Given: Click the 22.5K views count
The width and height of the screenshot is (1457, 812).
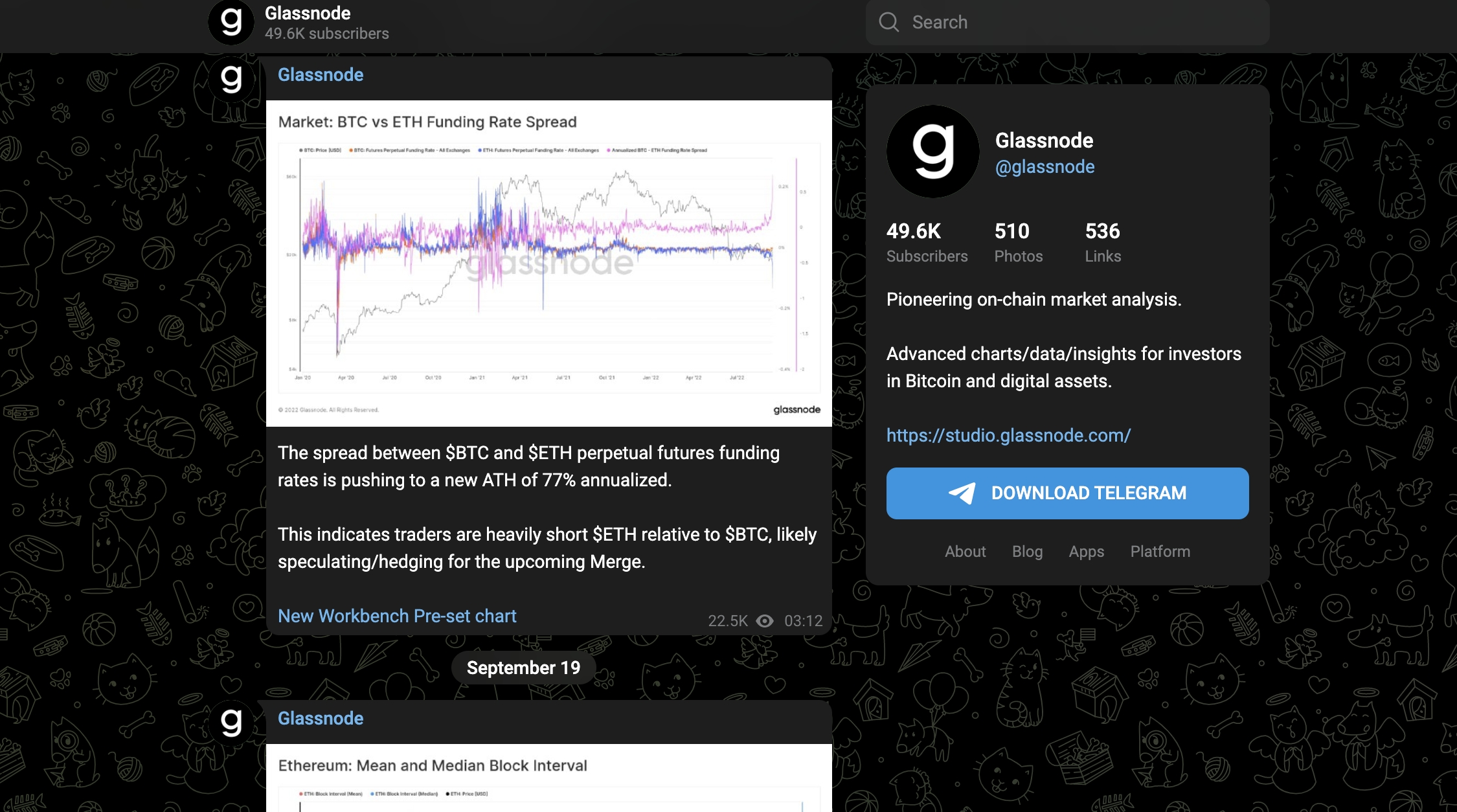Looking at the screenshot, I should click(x=728, y=621).
